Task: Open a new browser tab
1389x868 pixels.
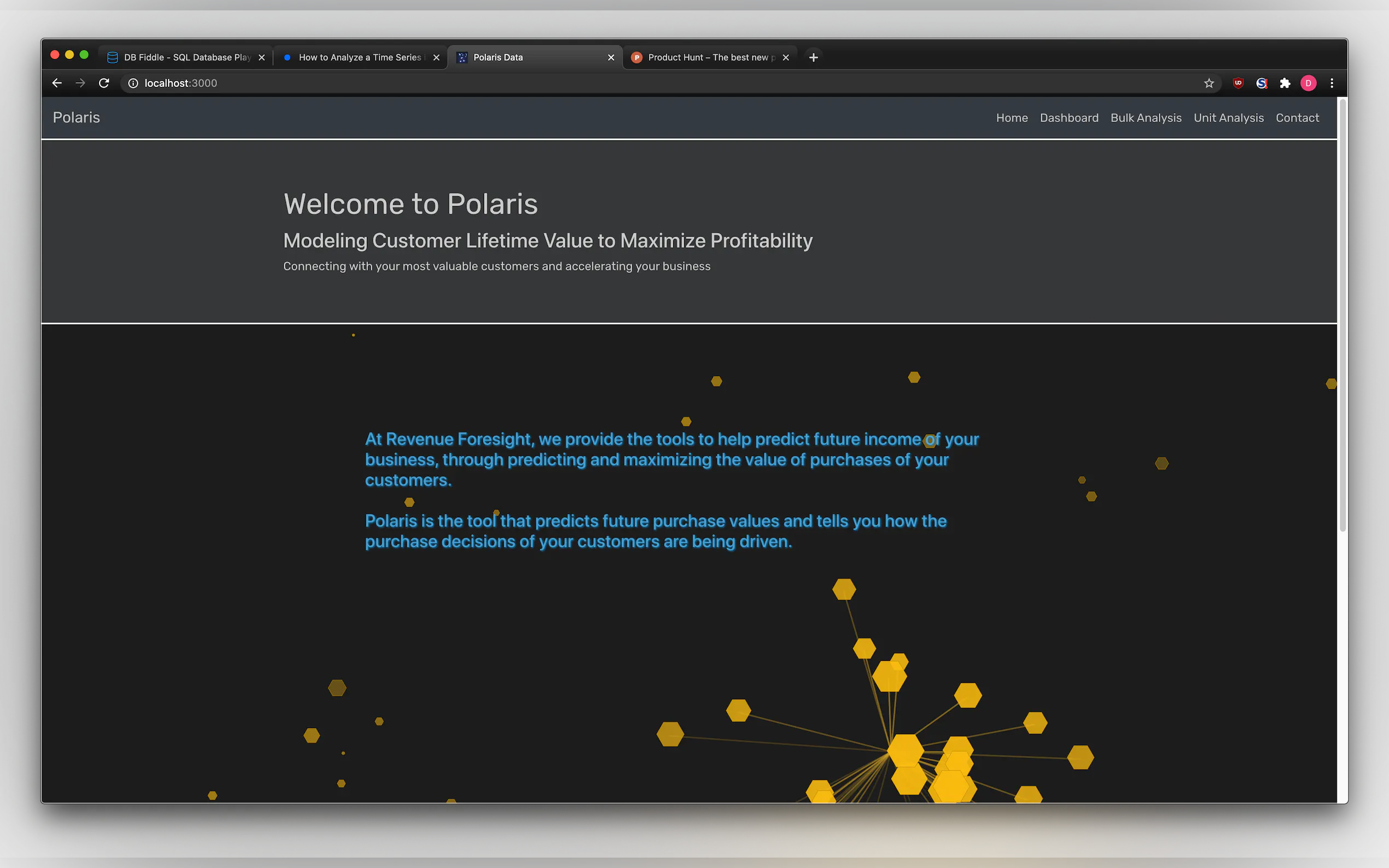Action: tap(813, 57)
